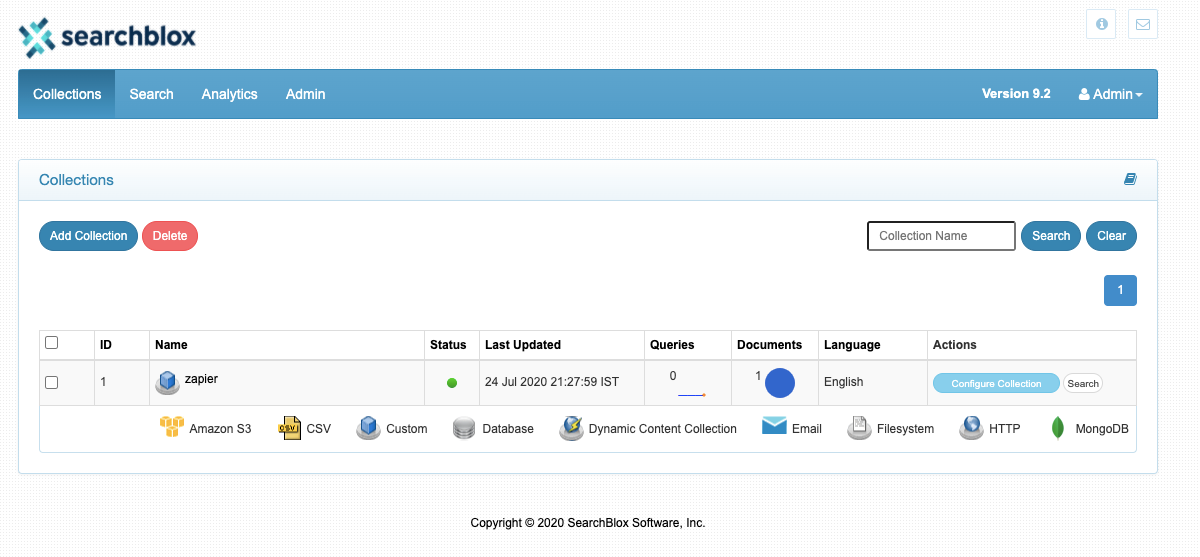Check the checkbox for zapier row
Screen dimensions: 1200x557
pos(52,382)
